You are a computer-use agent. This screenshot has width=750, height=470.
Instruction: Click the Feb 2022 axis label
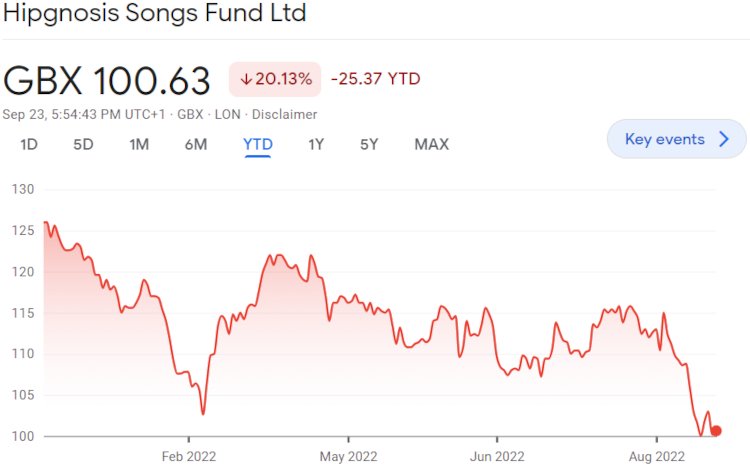(189, 456)
